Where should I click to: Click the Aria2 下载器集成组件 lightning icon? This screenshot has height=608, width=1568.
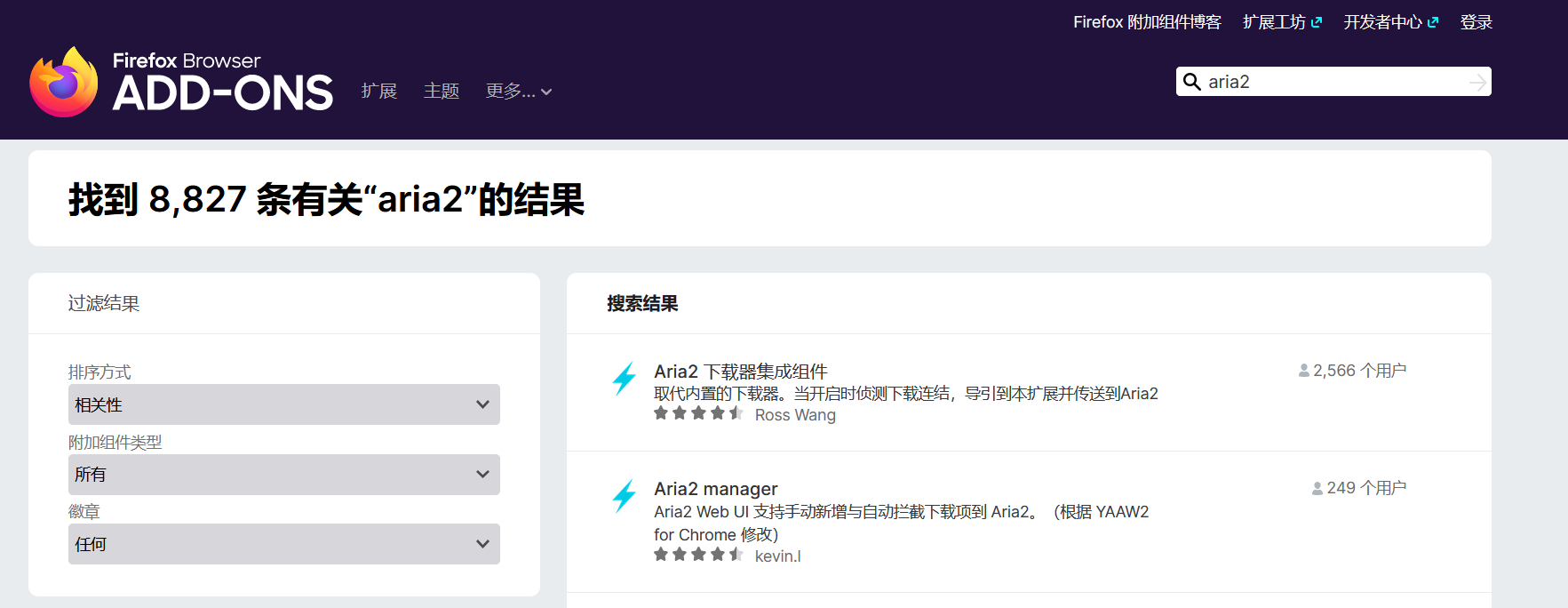625,379
